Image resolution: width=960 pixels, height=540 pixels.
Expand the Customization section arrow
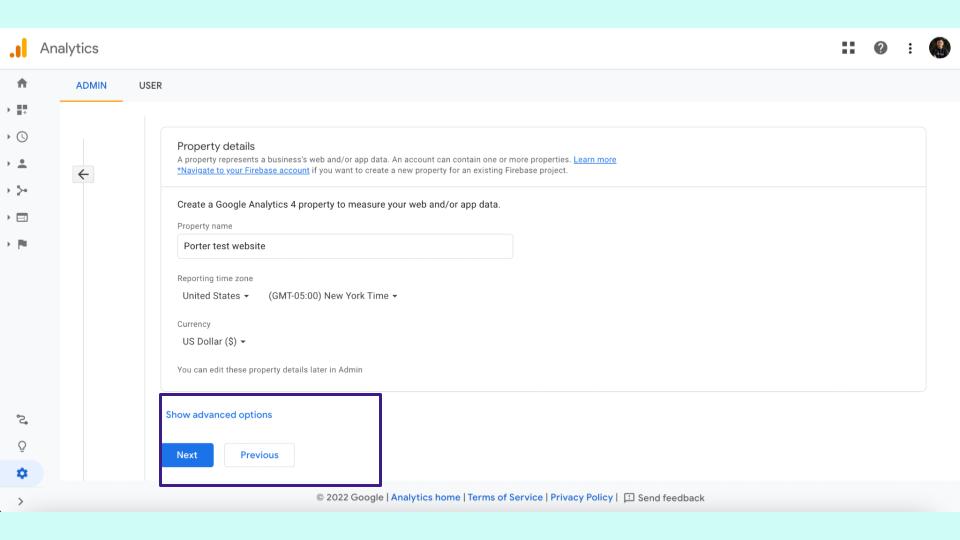pyautogui.click(x=9, y=110)
